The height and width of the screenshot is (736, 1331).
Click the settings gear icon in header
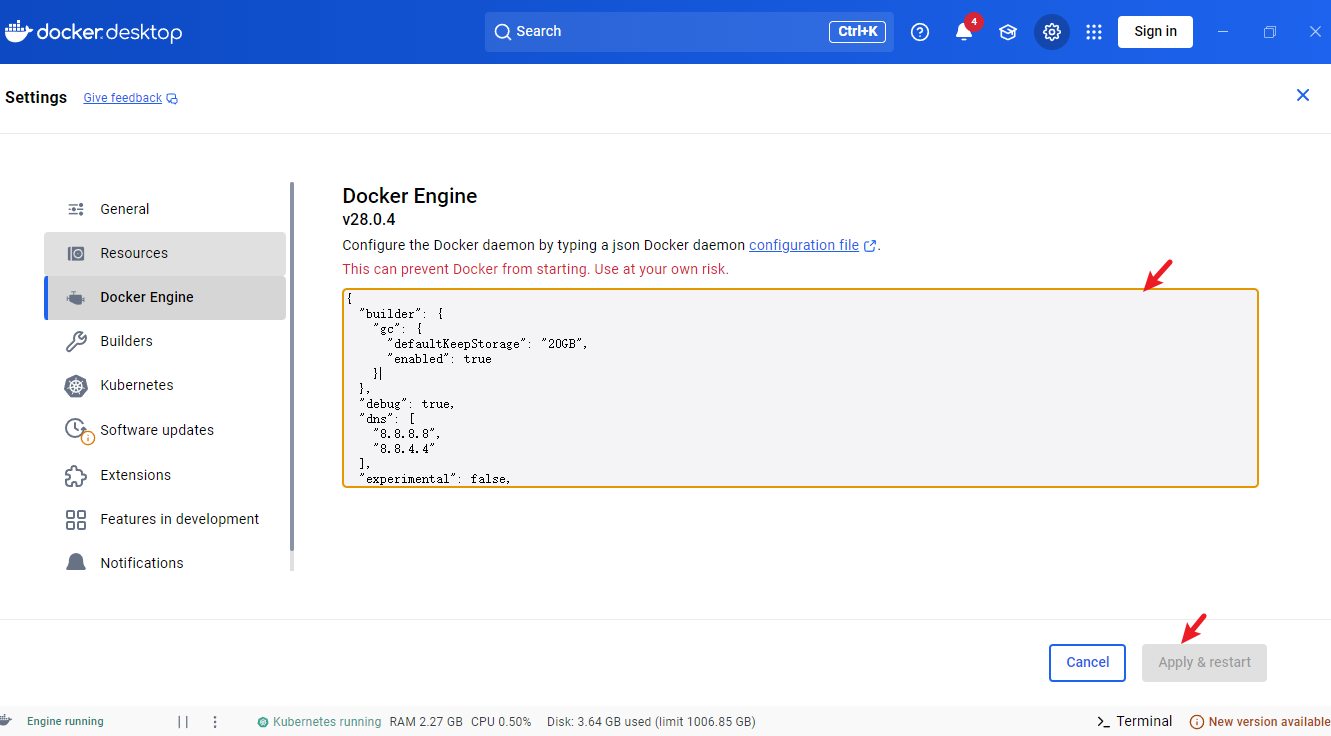pos(1052,32)
